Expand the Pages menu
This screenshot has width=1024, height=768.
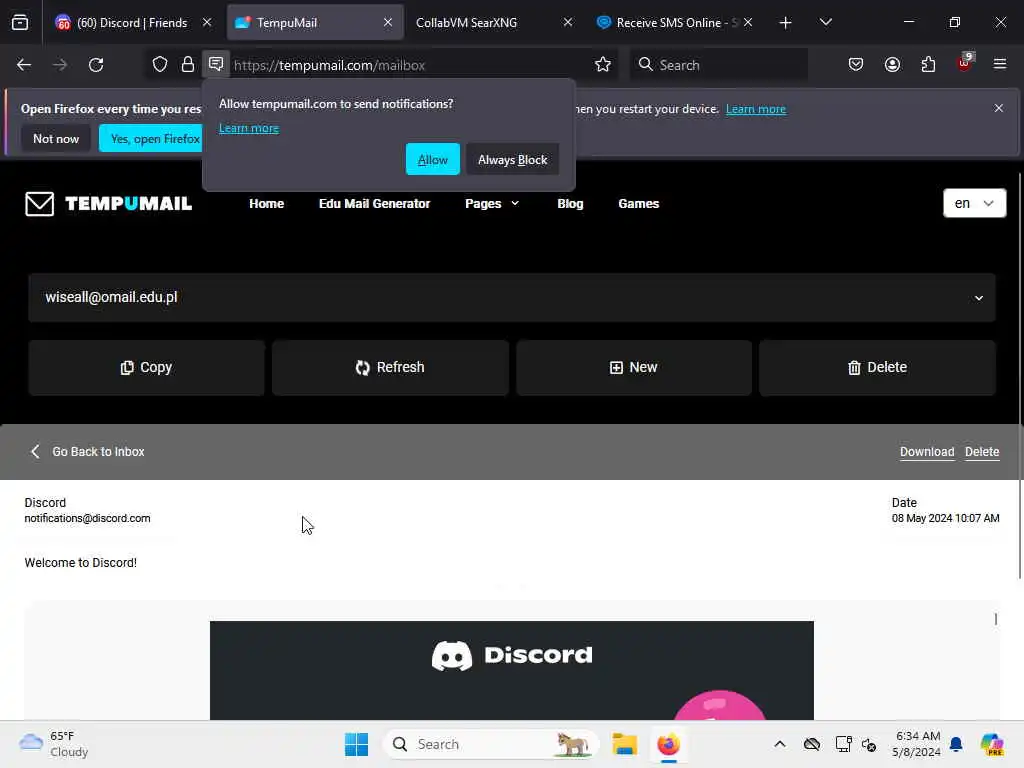492,204
